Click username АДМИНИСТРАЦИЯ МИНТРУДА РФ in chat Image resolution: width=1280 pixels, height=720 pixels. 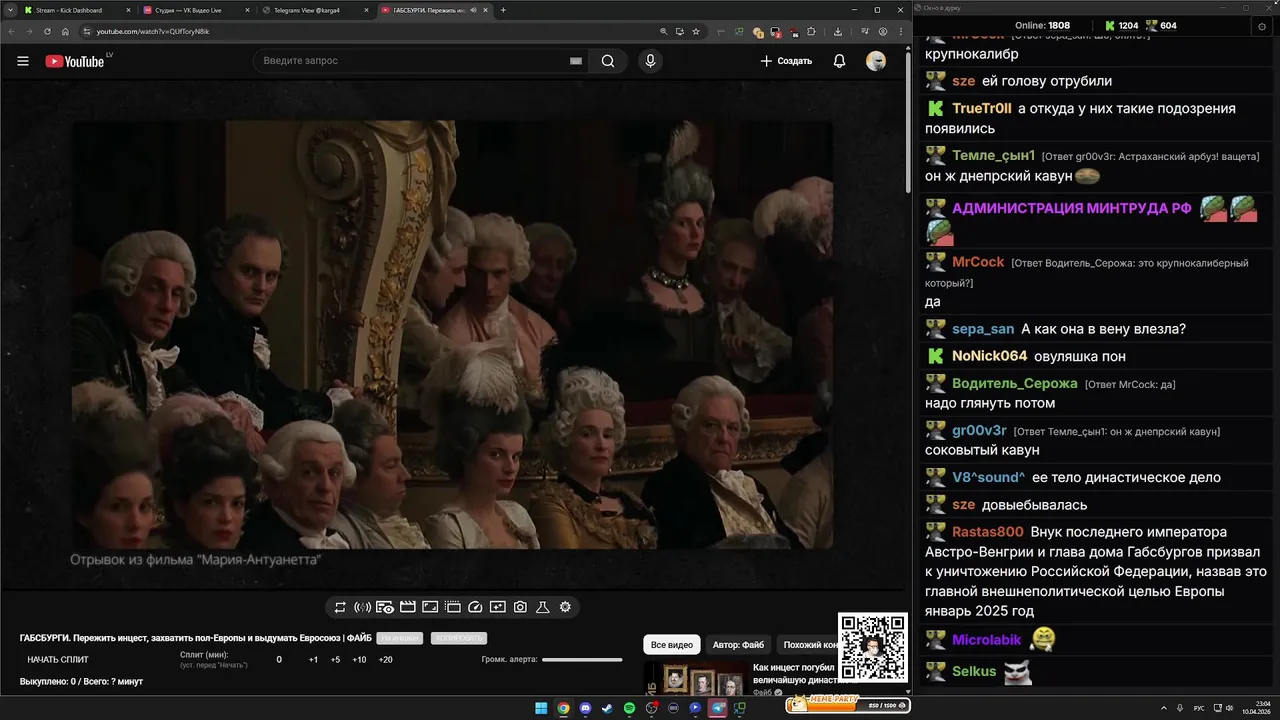1072,208
